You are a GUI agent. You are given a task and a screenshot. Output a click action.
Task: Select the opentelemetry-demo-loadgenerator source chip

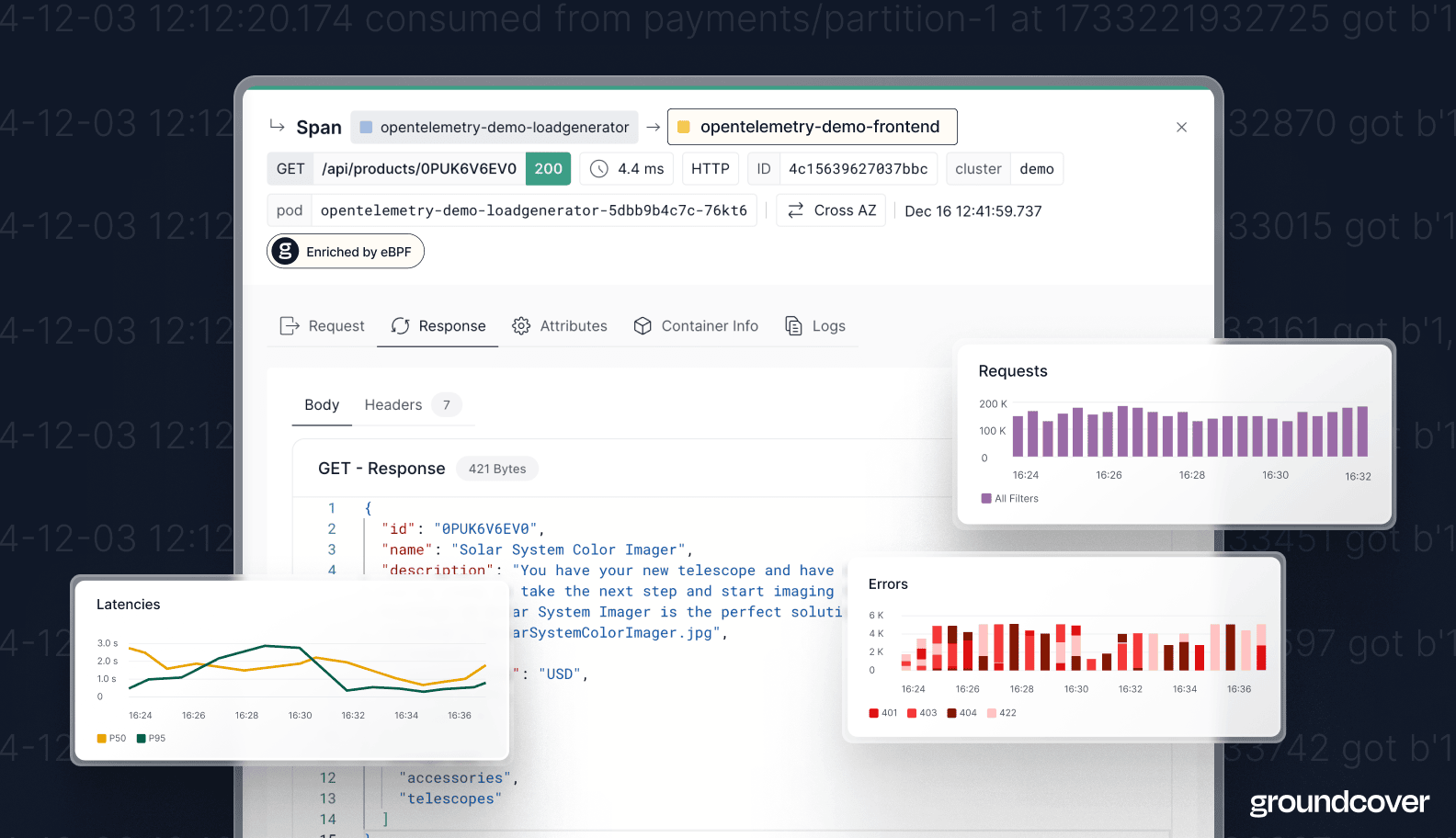pos(495,127)
